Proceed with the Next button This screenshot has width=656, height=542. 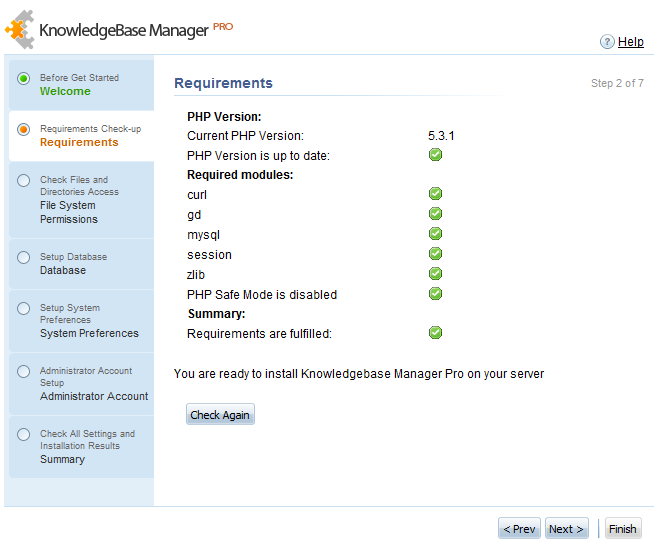click(x=566, y=529)
